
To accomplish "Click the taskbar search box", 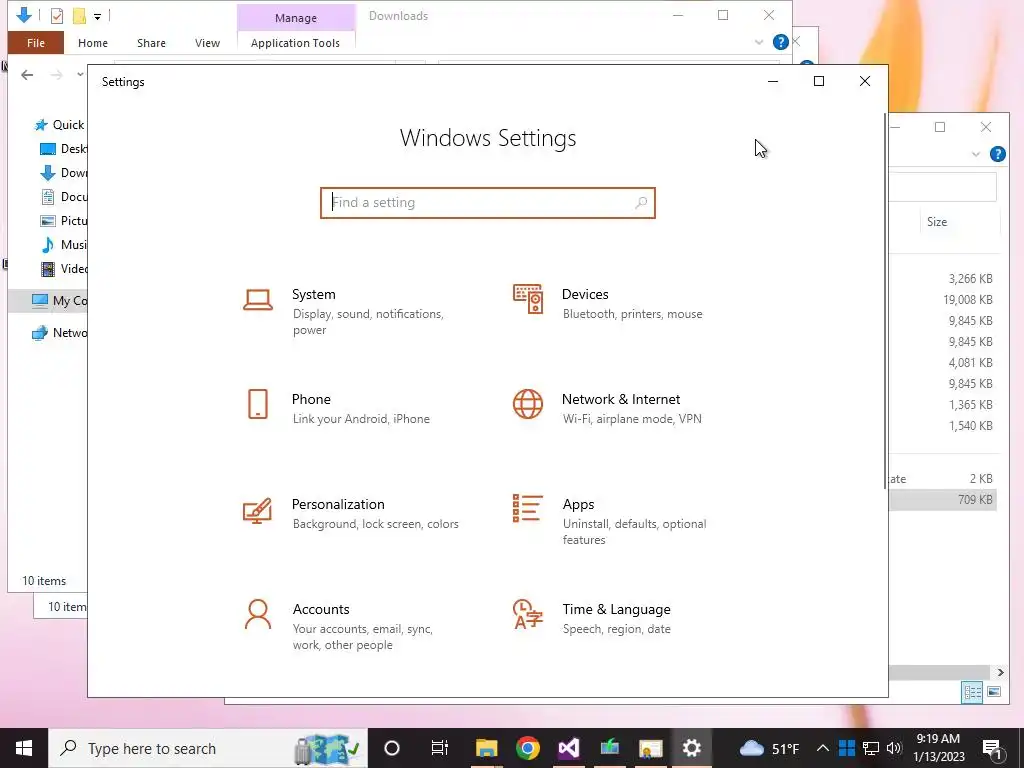I will pyautogui.click(x=208, y=748).
